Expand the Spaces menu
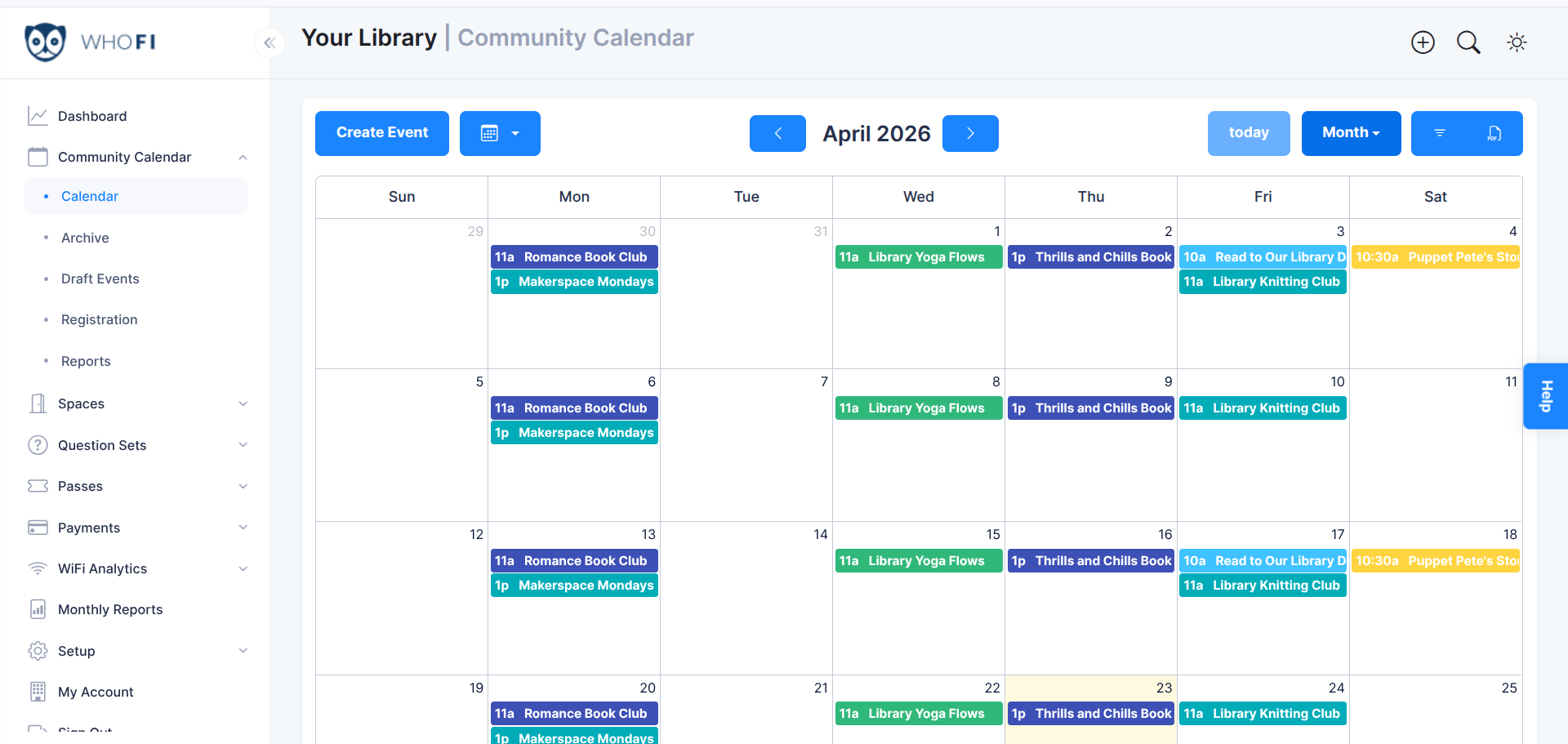 (243, 403)
